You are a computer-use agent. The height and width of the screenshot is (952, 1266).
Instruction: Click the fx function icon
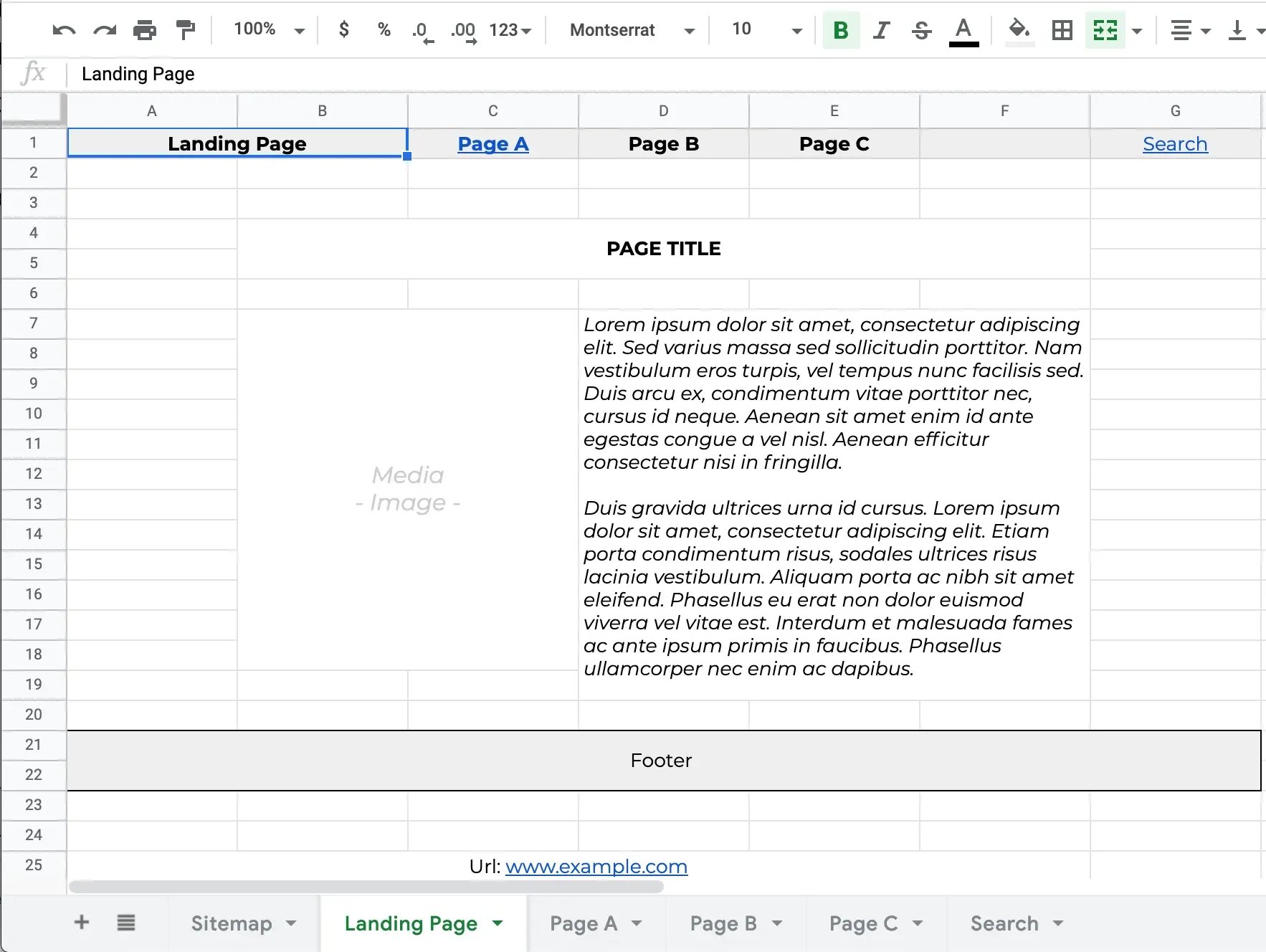34,73
